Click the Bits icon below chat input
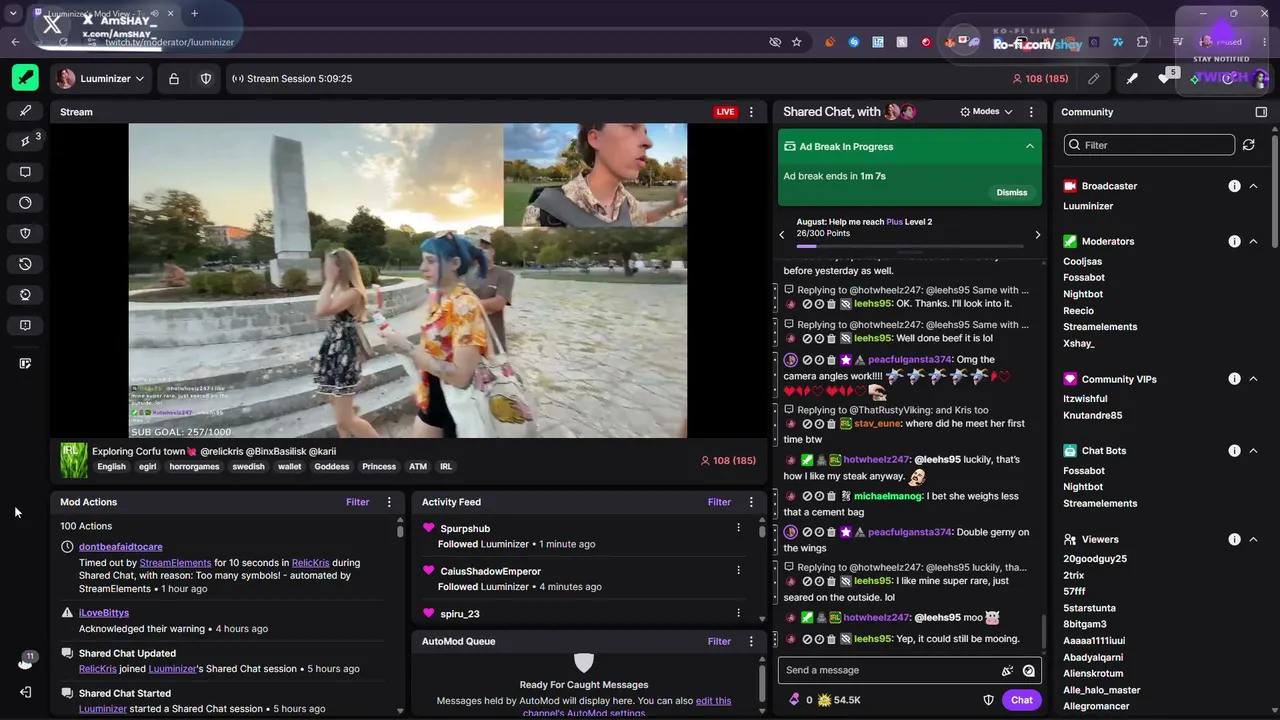This screenshot has height=720, width=1280. coord(794,700)
